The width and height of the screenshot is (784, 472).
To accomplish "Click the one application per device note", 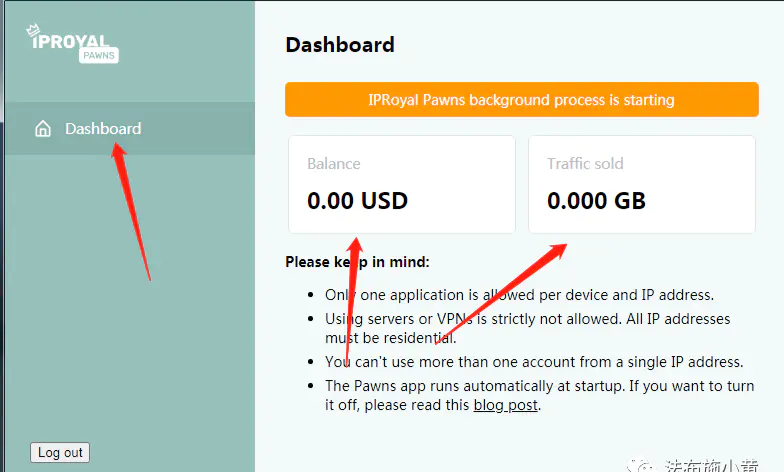I will tap(520, 295).
